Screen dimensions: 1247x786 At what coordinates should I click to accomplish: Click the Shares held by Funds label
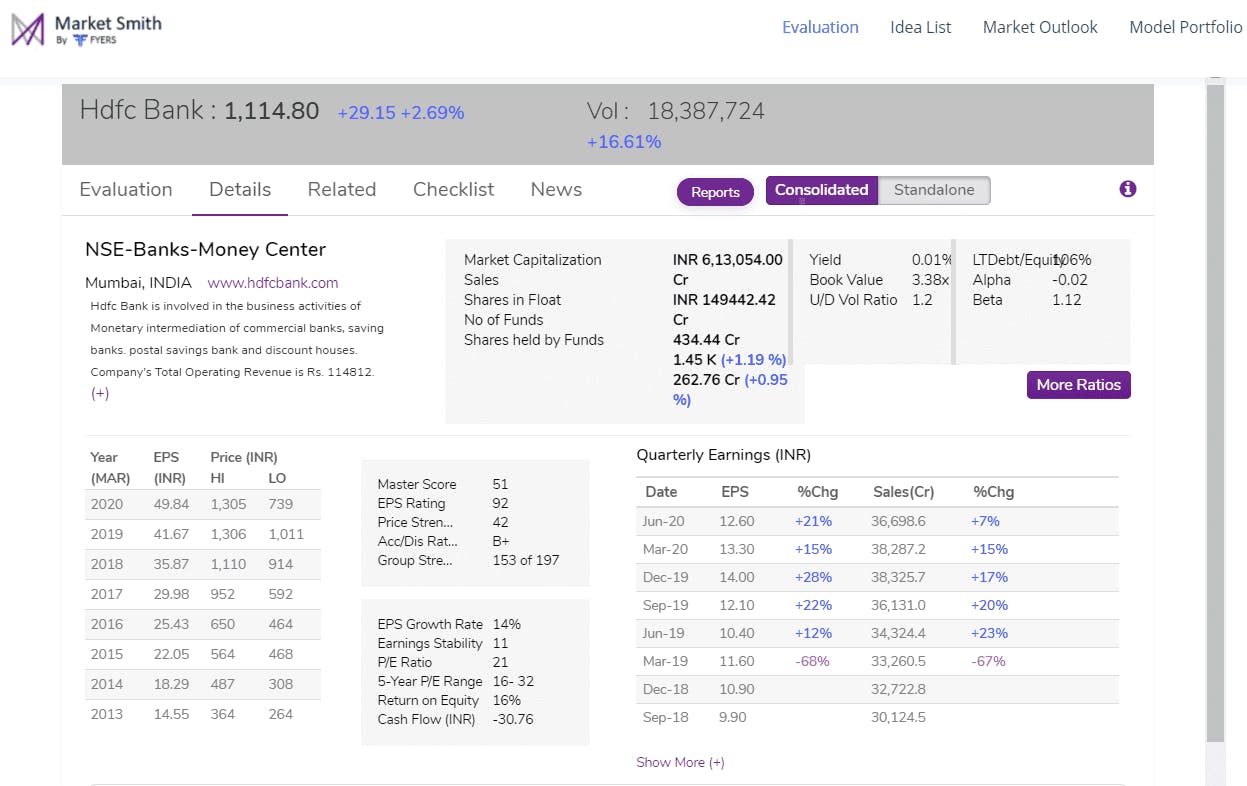coord(534,340)
